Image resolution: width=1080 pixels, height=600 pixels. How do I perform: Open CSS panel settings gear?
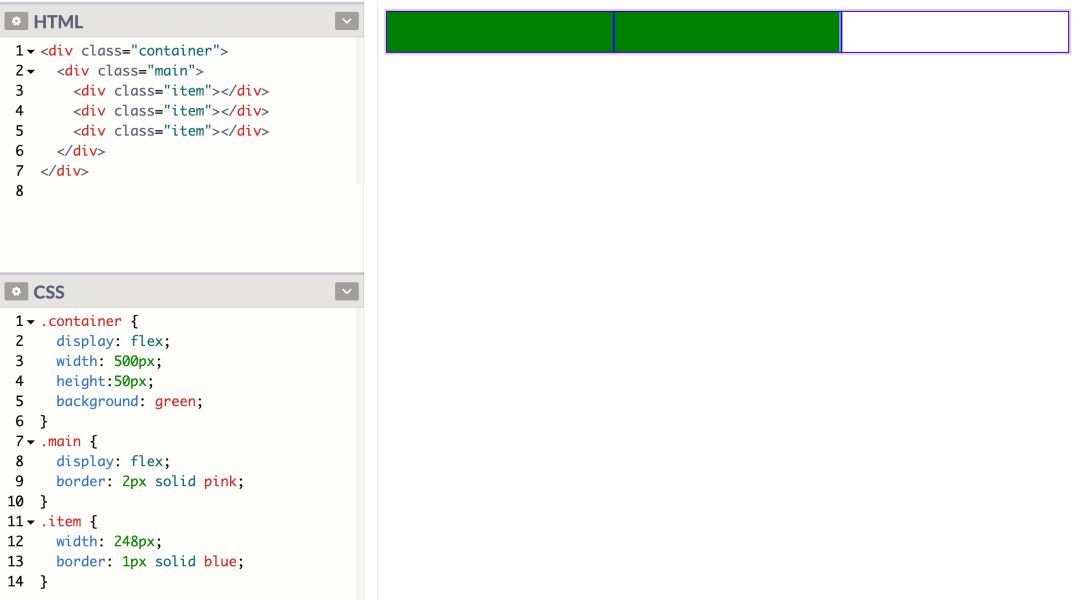click(x=16, y=291)
